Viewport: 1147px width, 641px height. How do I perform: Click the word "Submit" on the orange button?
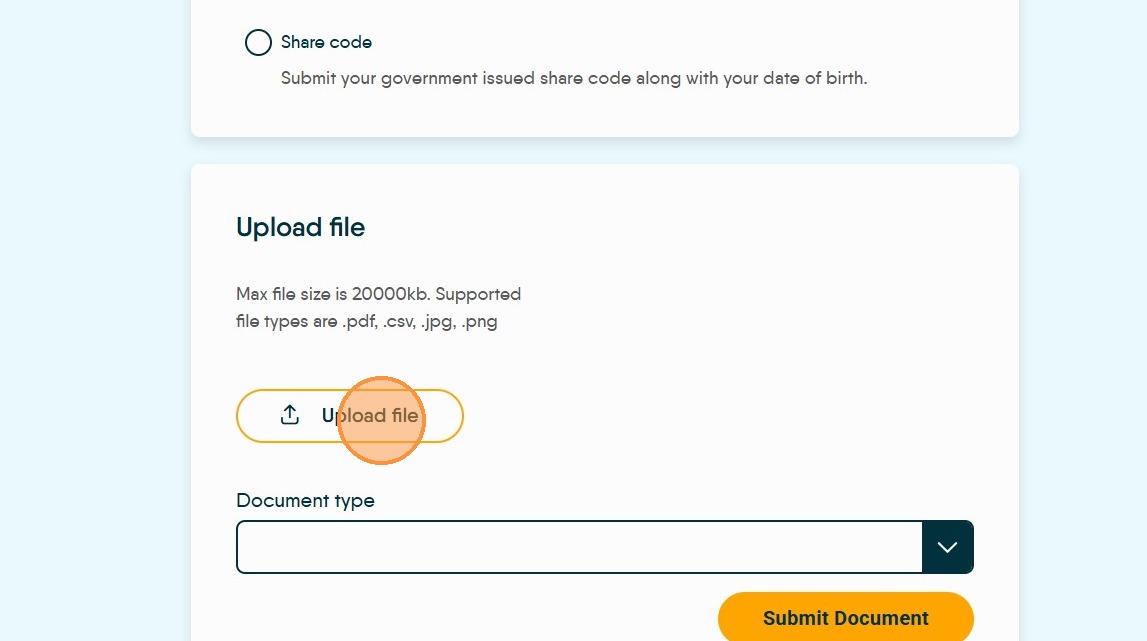[x=797, y=618]
